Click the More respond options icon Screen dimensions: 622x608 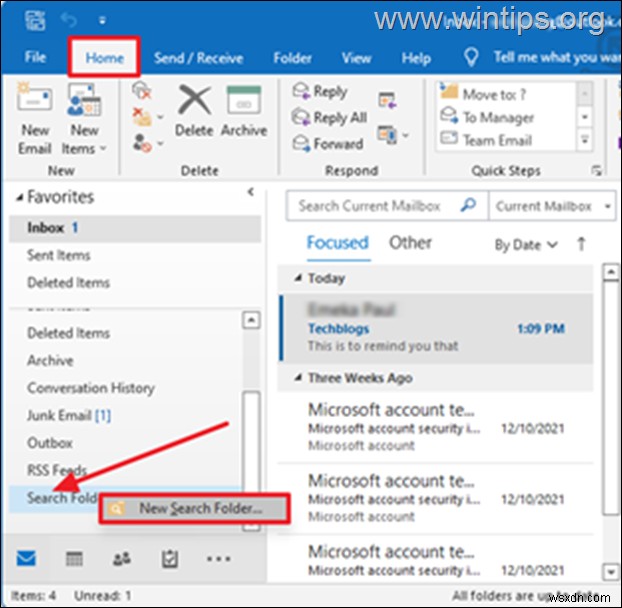click(x=387, y=134)
